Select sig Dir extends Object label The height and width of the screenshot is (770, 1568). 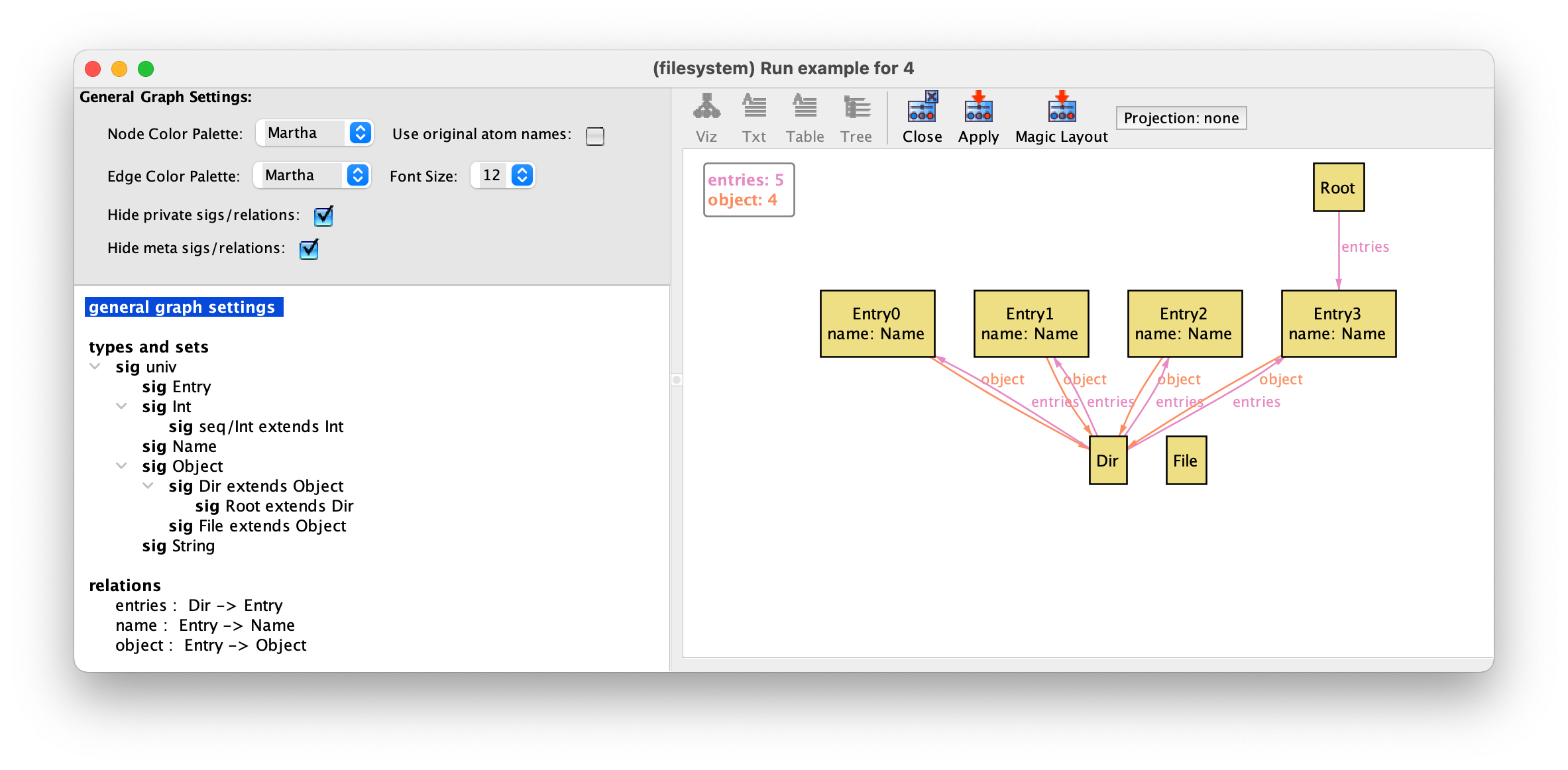click(256, 486)
